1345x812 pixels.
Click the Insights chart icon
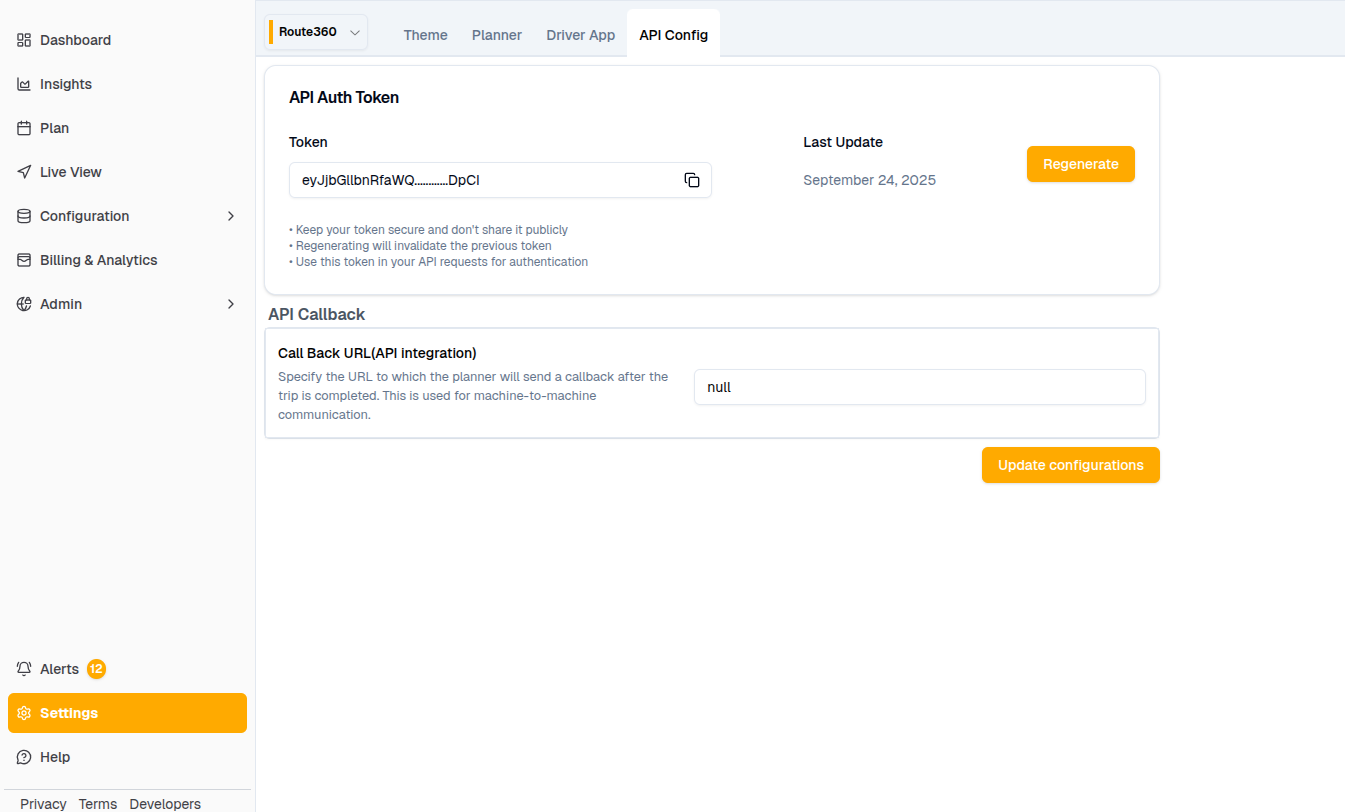tap(24, 84)
